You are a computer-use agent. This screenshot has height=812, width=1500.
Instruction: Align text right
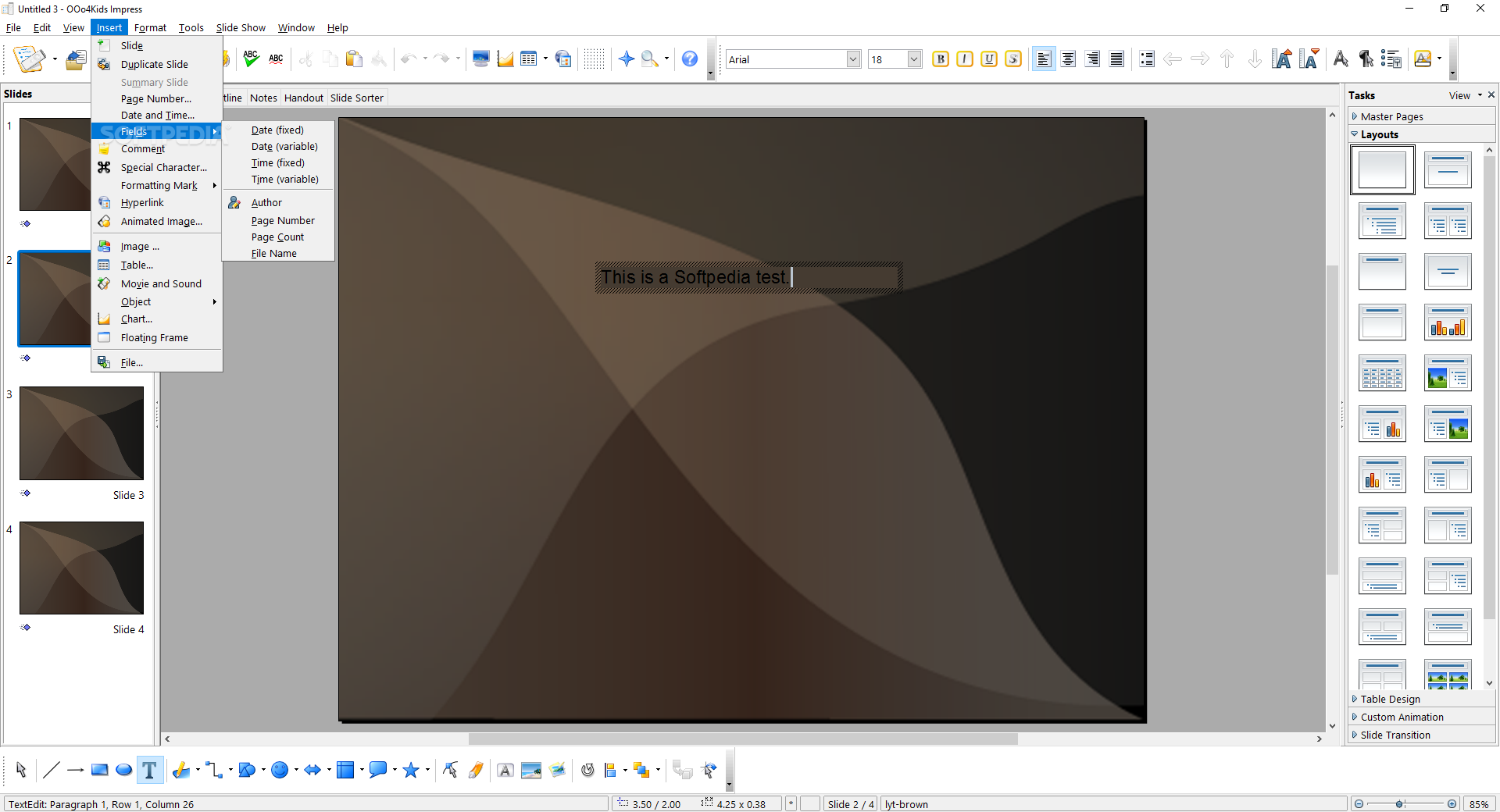(1092, 59)
